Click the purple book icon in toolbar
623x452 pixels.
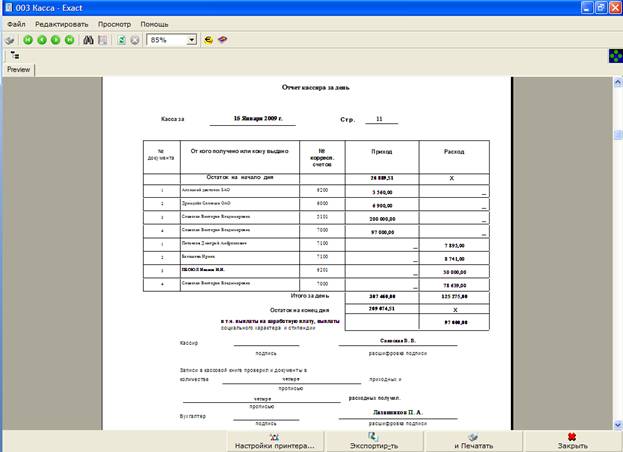point(223,40)
